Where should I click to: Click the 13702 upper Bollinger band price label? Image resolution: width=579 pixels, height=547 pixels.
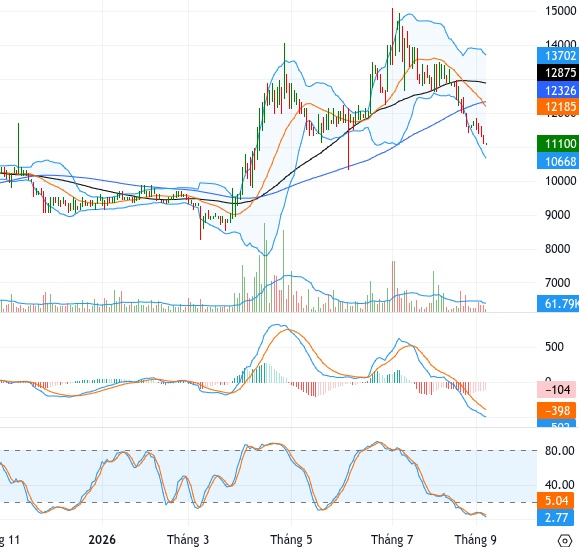[x=558, y=55]
